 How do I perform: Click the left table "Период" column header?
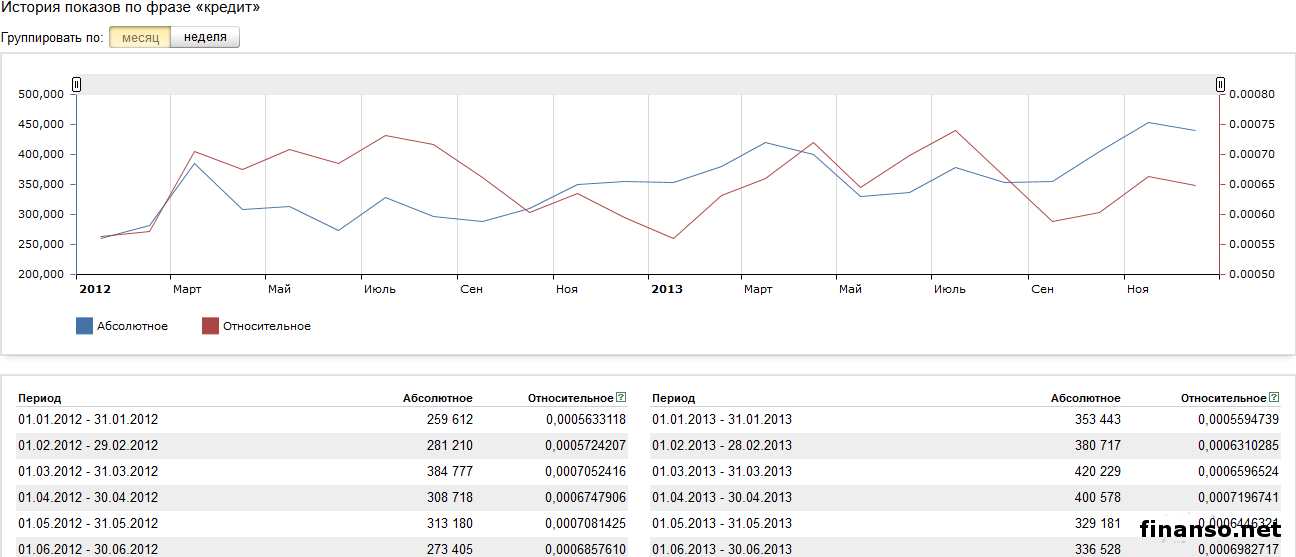click(39, 398)
